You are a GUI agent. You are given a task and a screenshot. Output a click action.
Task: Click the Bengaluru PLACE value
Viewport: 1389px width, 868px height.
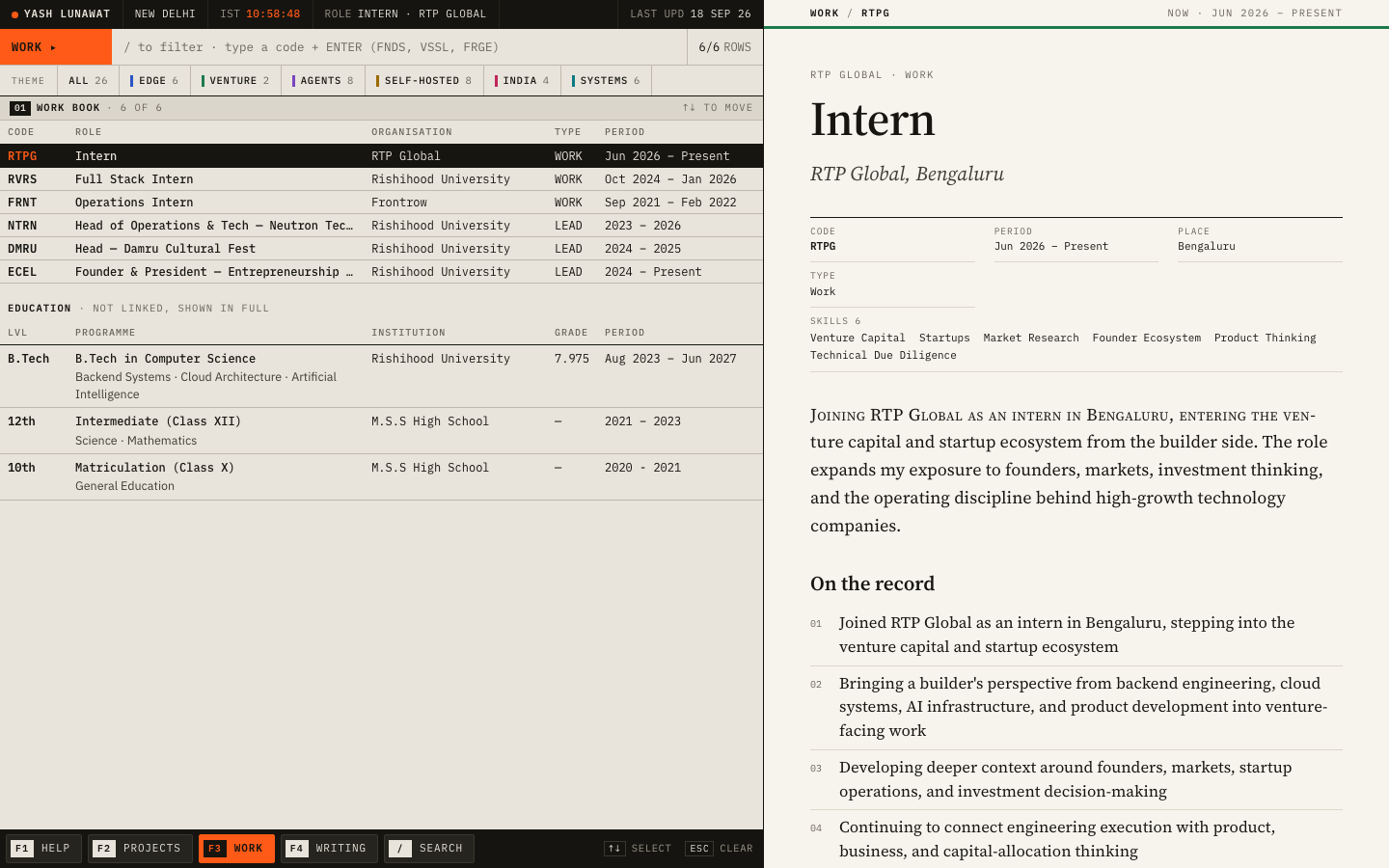pyautogui.click(x=1207, y=247)
